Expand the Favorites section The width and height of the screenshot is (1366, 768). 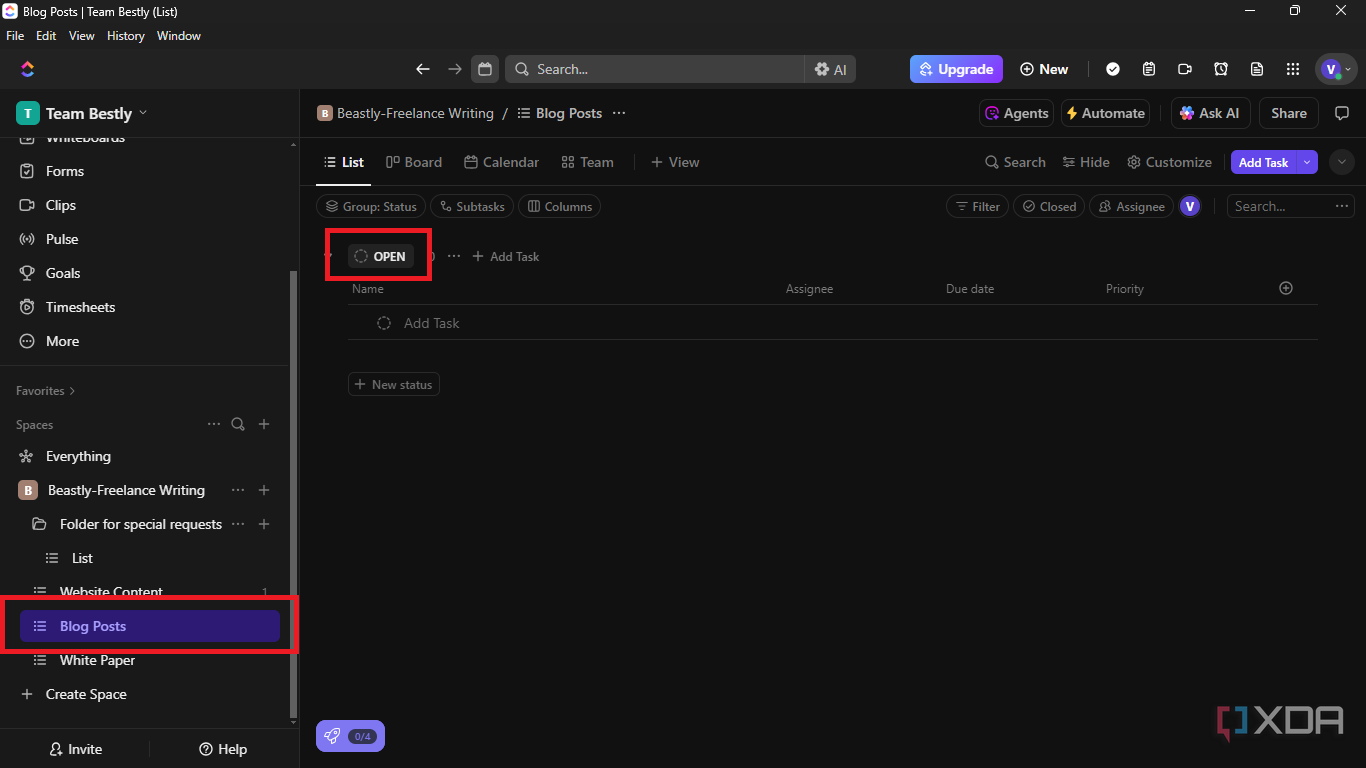[45, 391]
